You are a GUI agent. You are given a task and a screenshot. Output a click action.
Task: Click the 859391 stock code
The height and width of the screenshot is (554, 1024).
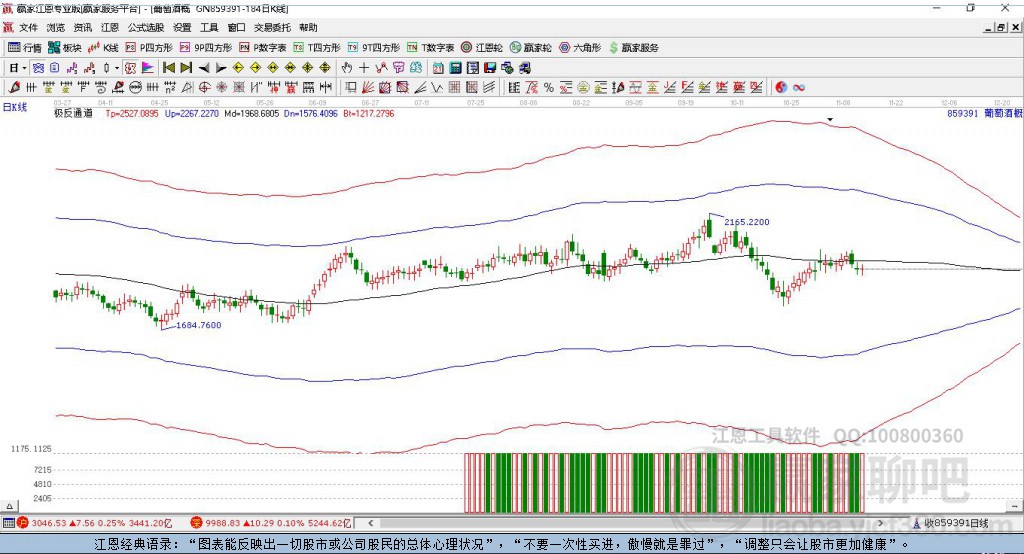pyautogui.click(x=963, y=113)
